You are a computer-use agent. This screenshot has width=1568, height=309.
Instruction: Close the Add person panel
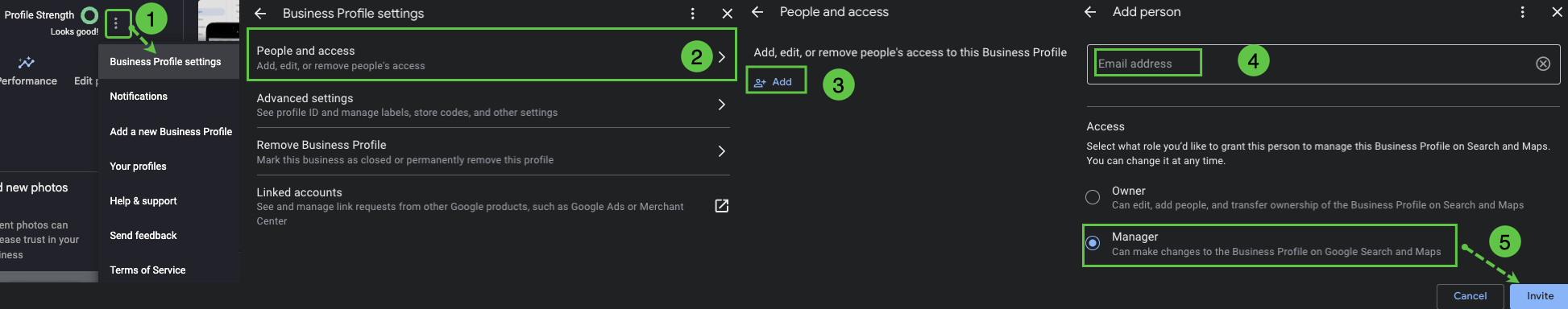point(1557,12)
